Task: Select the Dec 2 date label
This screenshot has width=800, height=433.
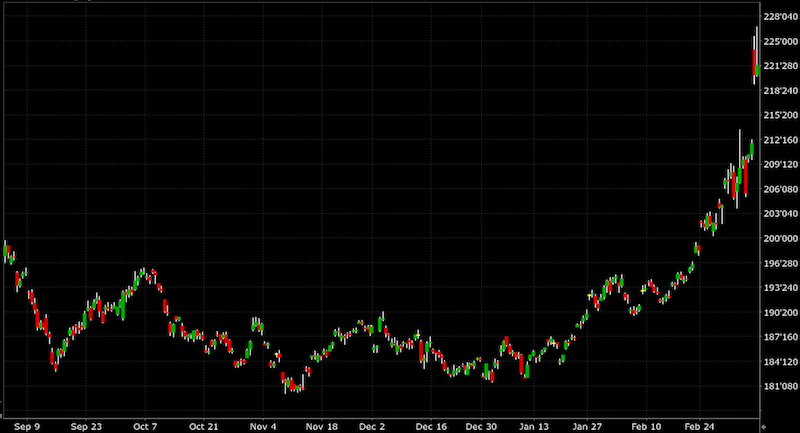Action: pos(374,425)
